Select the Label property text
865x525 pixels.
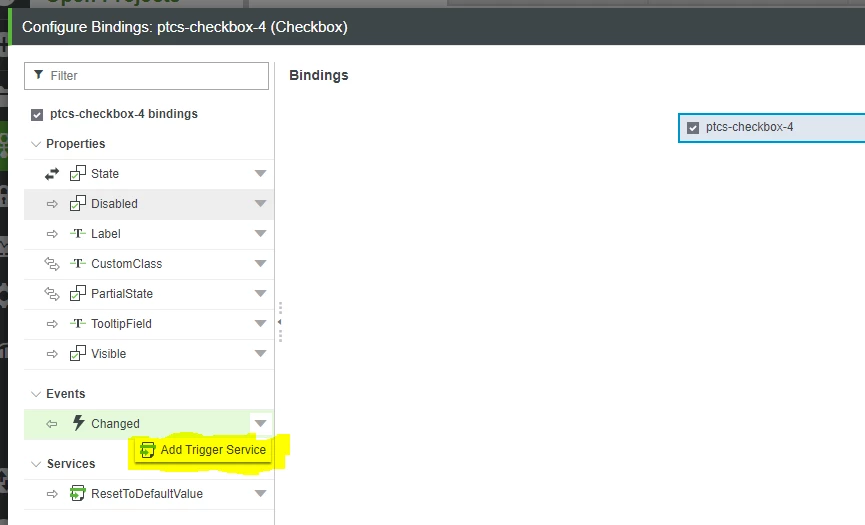pyautogui.click(x=105, y=234)
